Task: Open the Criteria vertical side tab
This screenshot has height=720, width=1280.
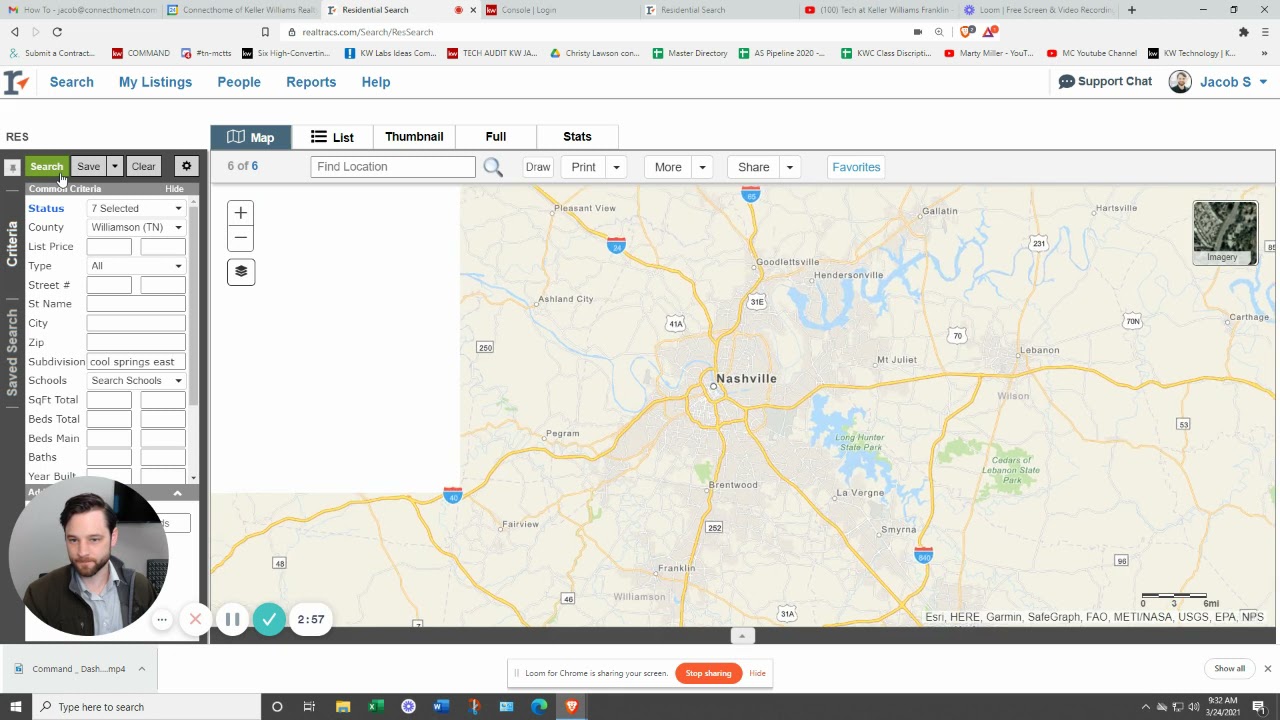Action: (x=12, y=244)
